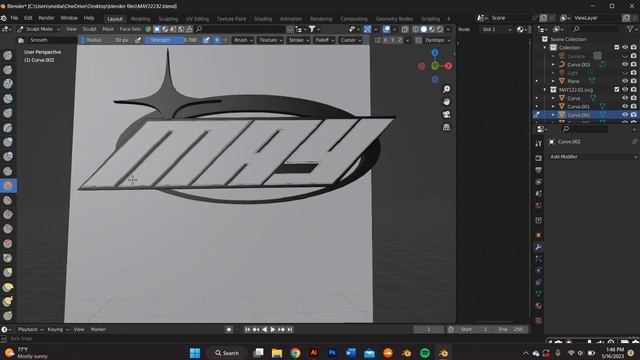Adjust the brush Radius slider
The height and width of the screenshot is (360, 640).
107,40
